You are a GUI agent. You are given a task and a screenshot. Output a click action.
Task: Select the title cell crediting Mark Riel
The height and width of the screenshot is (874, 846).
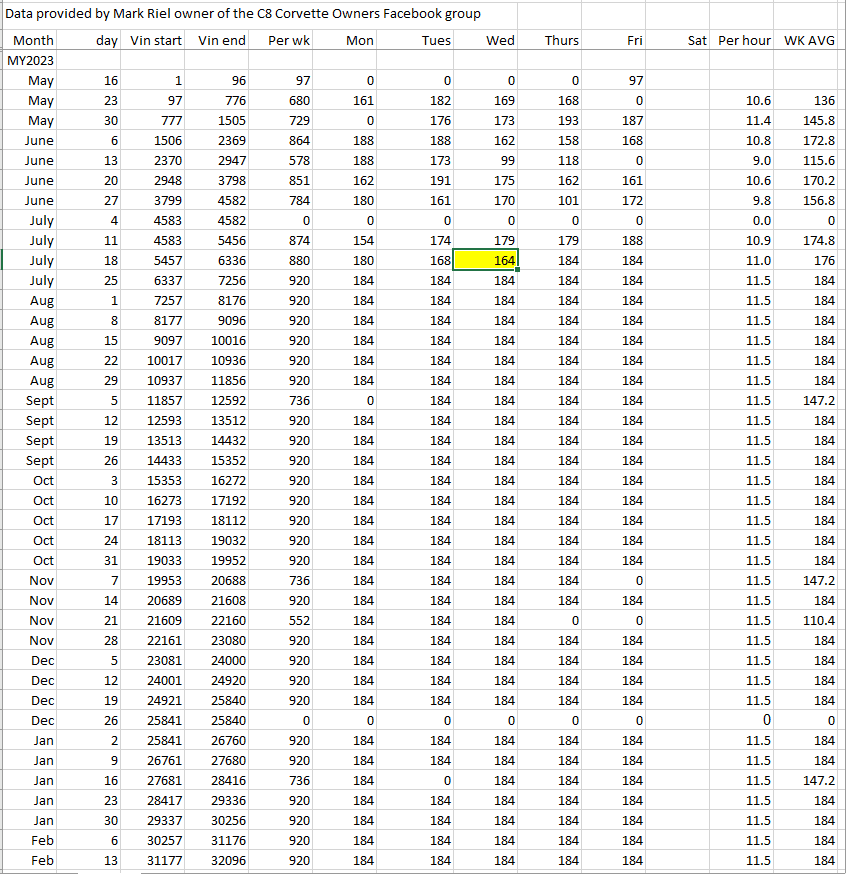pos(244,14)
